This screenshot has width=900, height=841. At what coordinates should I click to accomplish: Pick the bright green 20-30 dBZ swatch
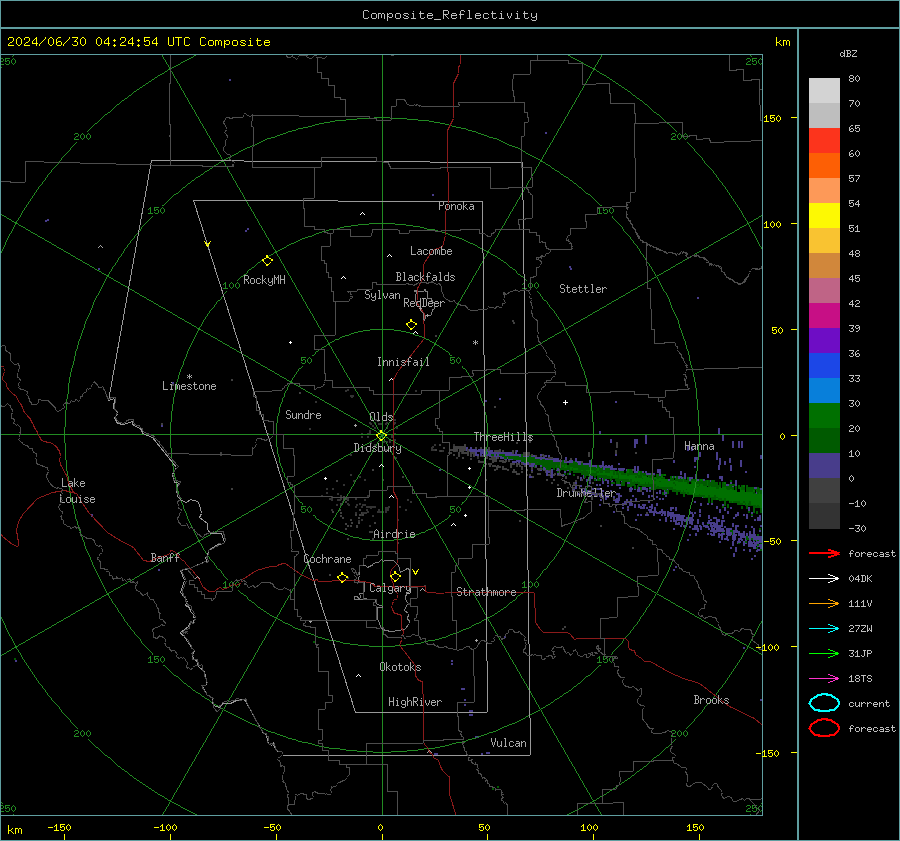(824, 416)
